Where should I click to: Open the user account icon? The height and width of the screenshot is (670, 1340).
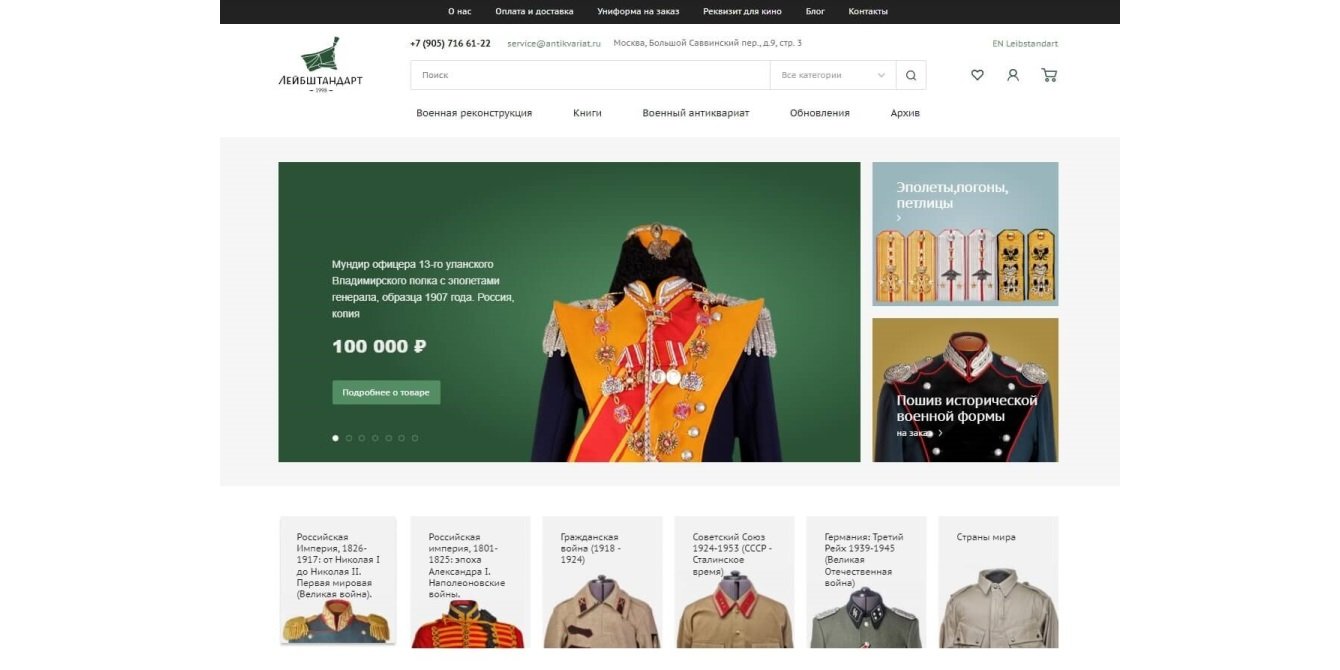1013,75
